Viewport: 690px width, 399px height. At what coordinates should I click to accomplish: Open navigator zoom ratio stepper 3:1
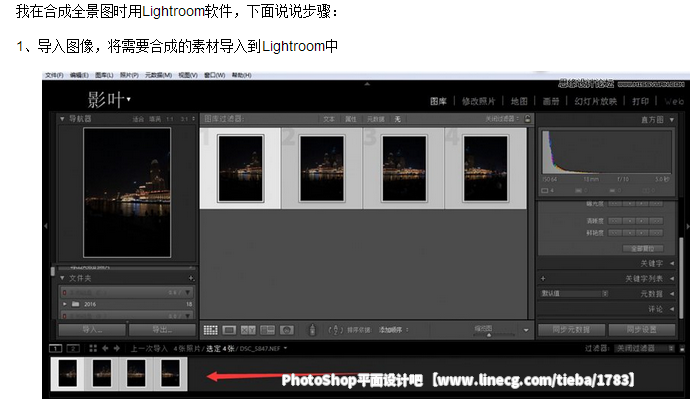(194, 119)
